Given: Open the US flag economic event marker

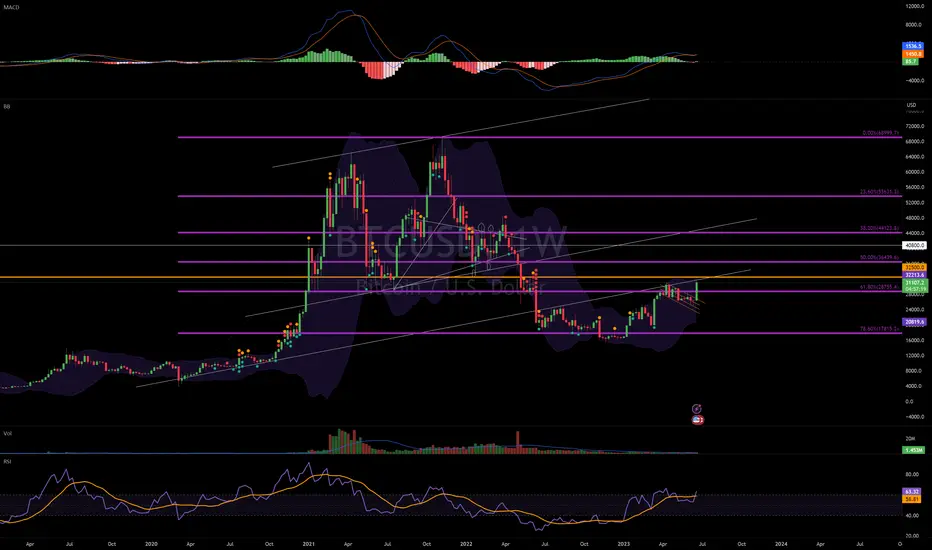Looking at the screenshot, I should (x=697, y=420).
